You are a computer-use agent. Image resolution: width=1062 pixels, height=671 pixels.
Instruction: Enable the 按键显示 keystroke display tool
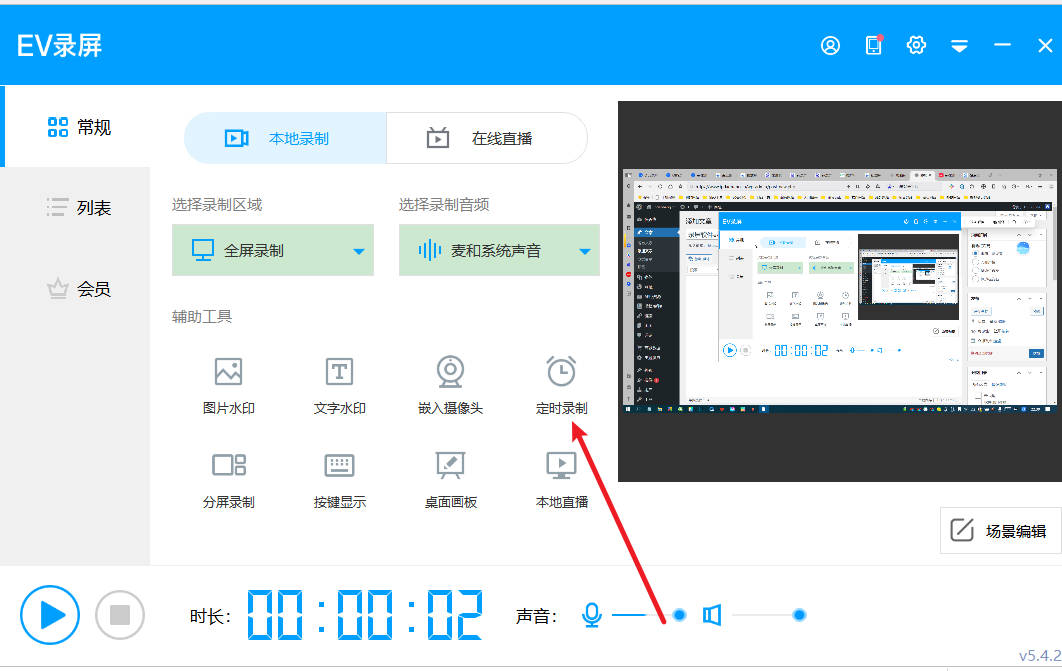click(x=339, y=477)
